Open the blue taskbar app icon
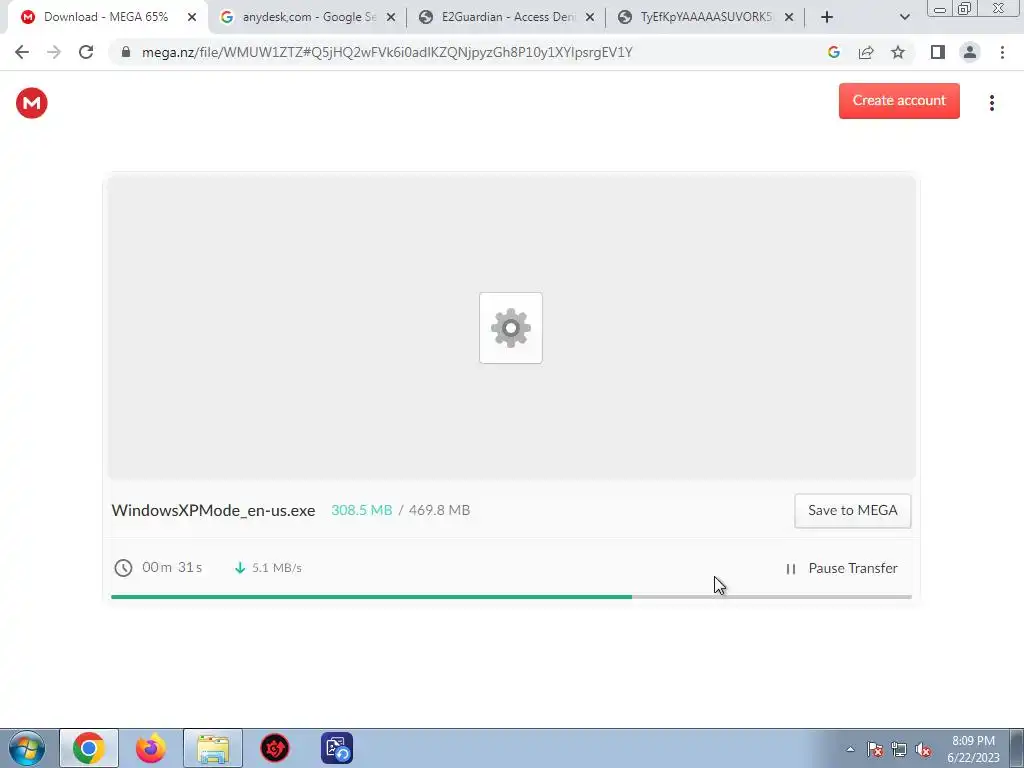 click(337, 748)
